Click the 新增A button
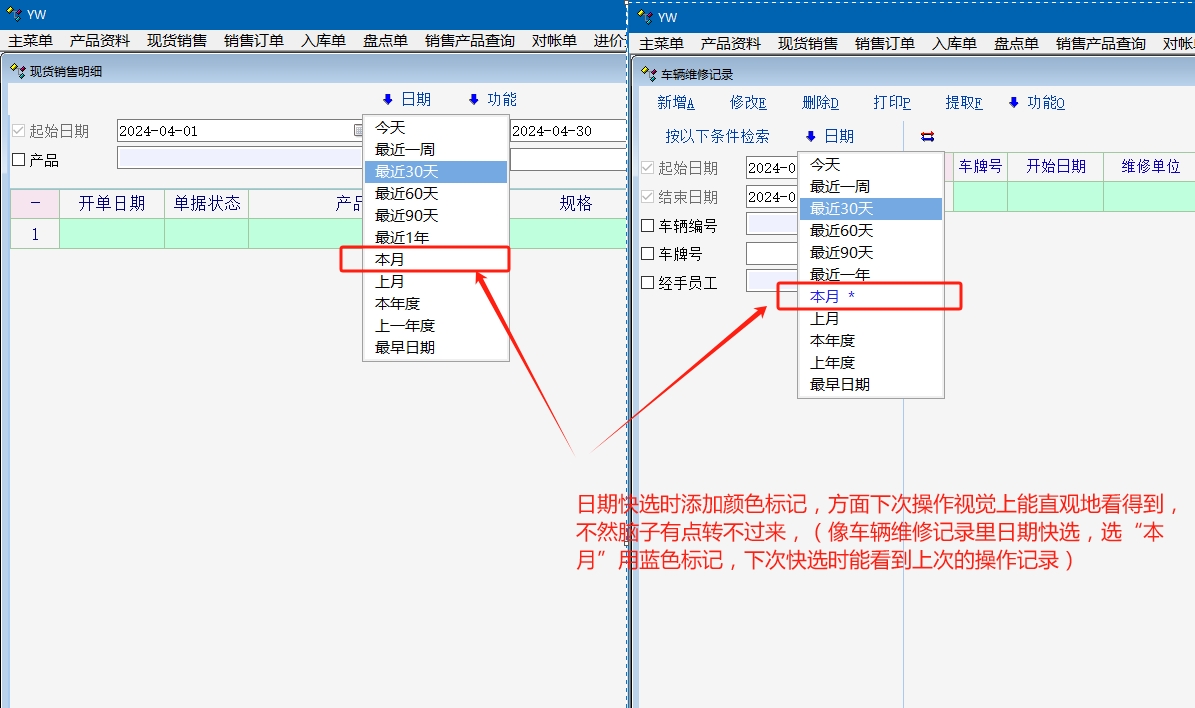This screenshot has width=1195, height=708. coord(675,103)
